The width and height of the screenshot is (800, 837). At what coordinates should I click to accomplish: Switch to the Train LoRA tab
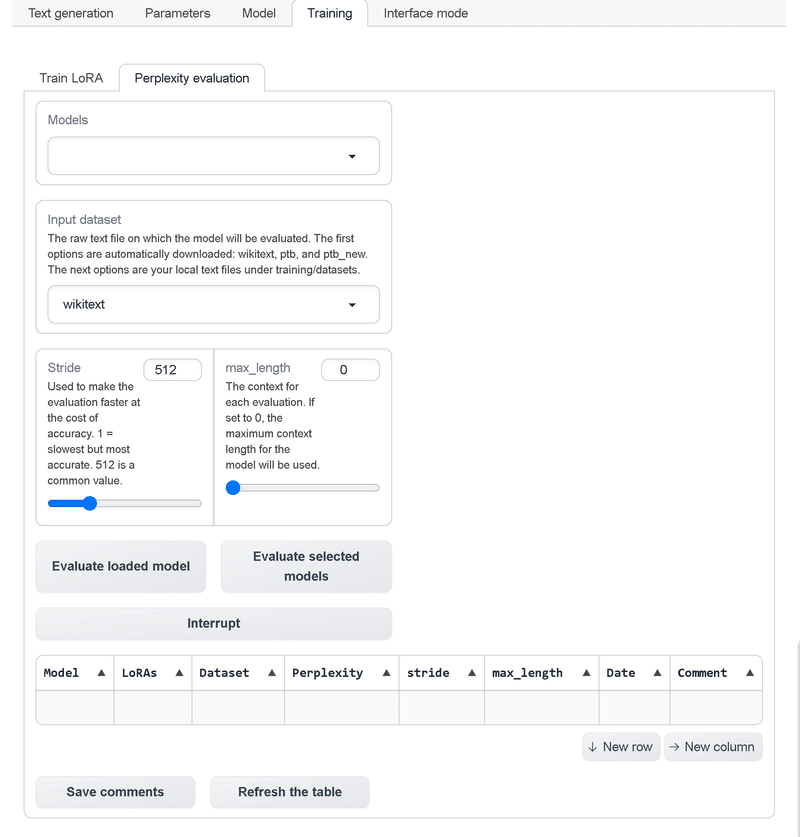coord(71,78)
